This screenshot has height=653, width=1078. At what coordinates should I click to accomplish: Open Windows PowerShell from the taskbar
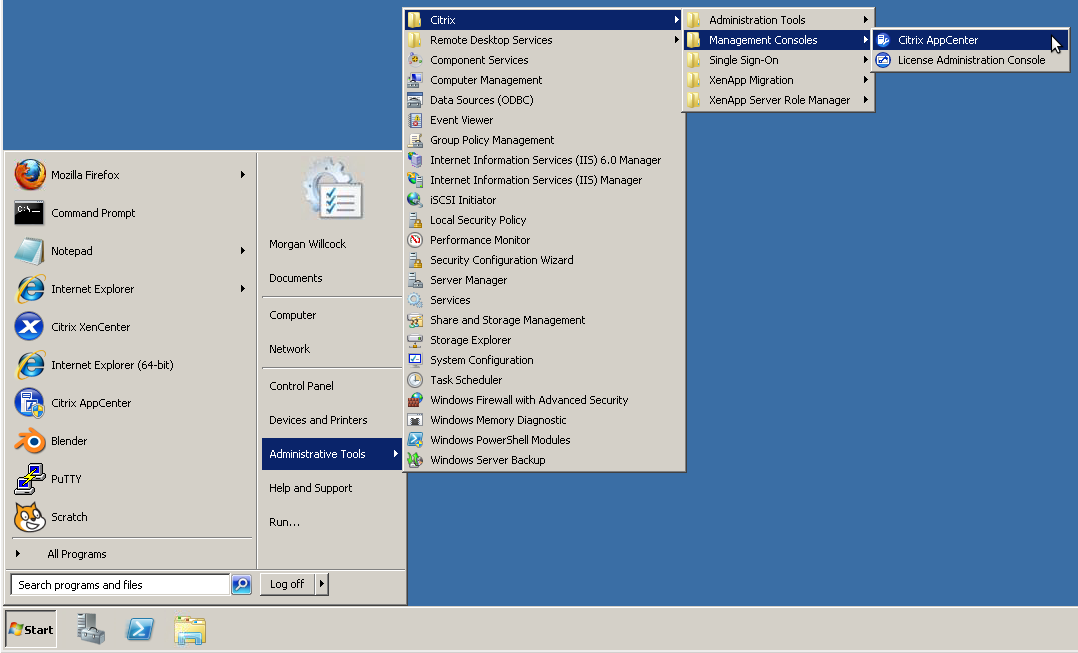click(140, 629)
